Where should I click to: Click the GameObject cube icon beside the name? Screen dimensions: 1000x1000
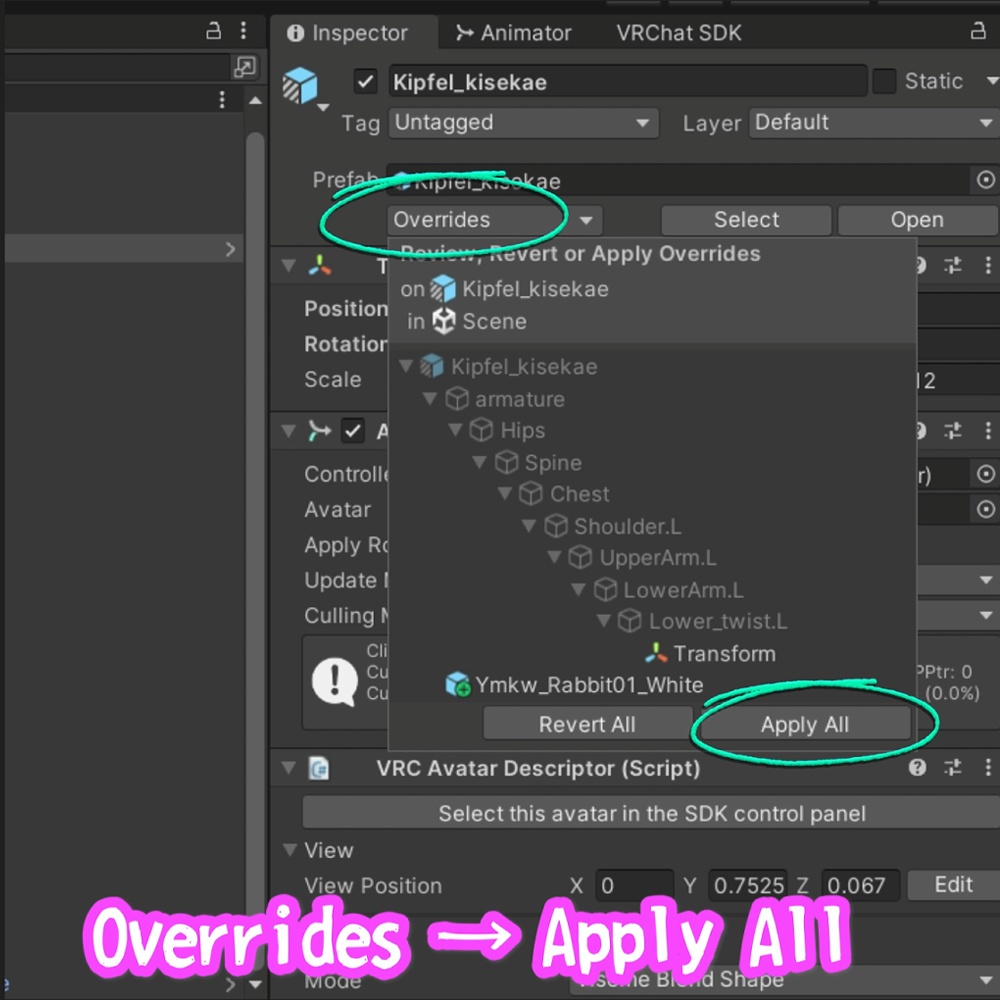click(x=300, y=85)
